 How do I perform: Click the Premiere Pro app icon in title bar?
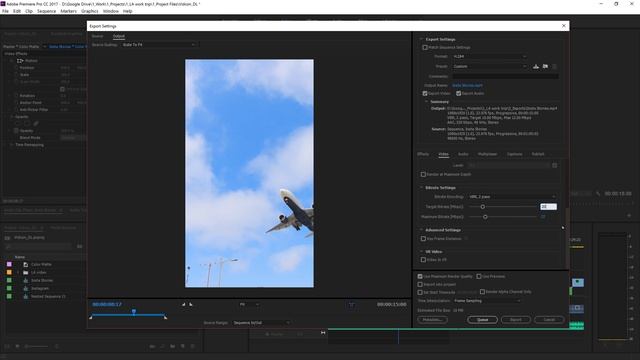tap(3, 4)
